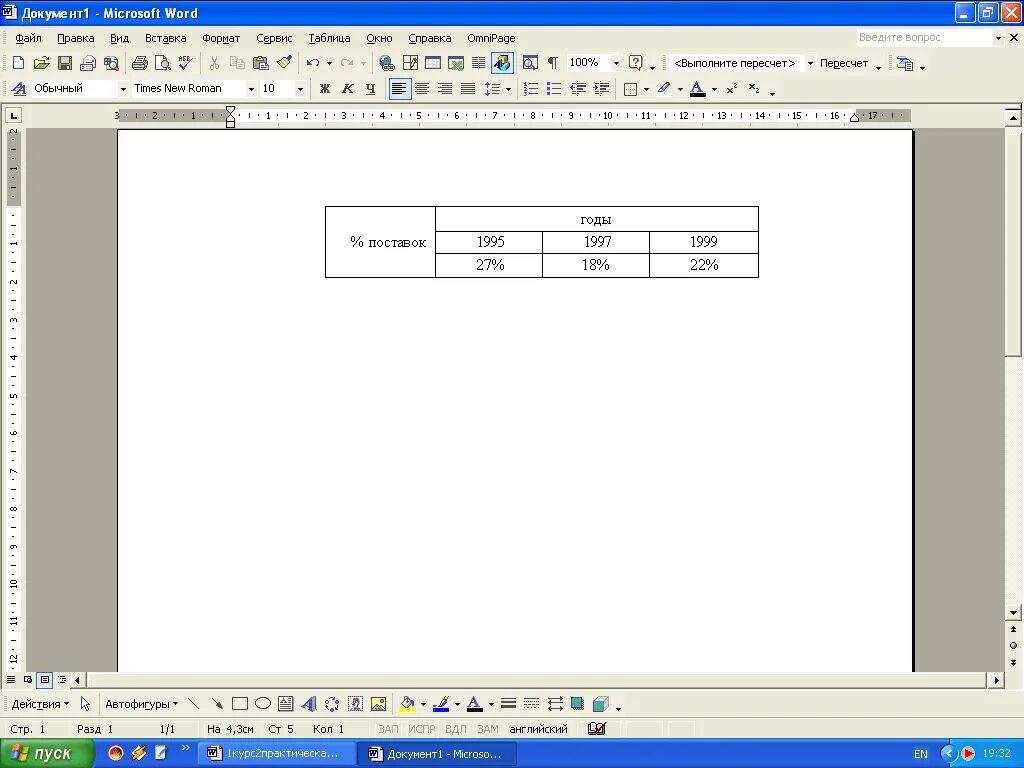Open Вставка menu
This screenshot has width=1024, height=768.
coord(165,38)
